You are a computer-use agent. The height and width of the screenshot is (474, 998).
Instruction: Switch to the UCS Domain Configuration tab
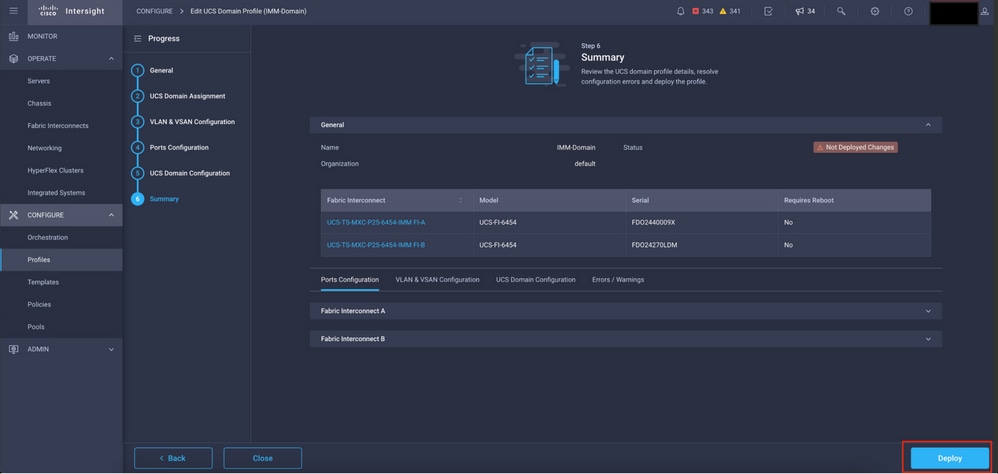click(536, 280)
